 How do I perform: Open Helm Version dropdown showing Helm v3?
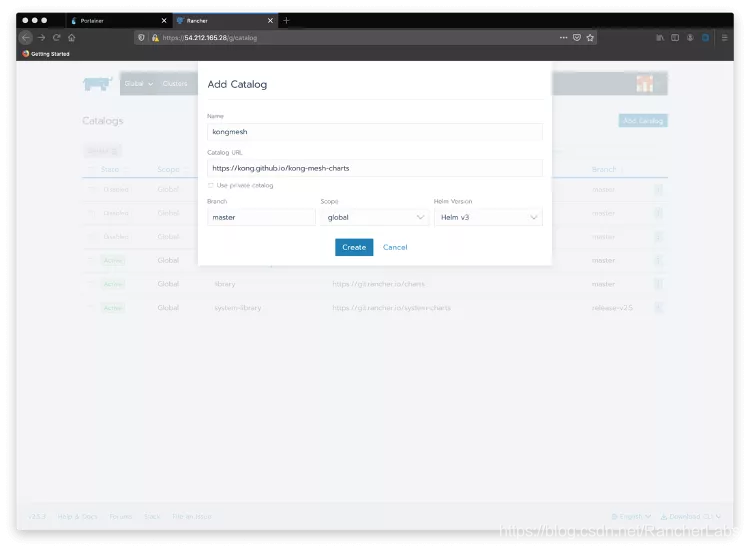(x=488, y=217)
